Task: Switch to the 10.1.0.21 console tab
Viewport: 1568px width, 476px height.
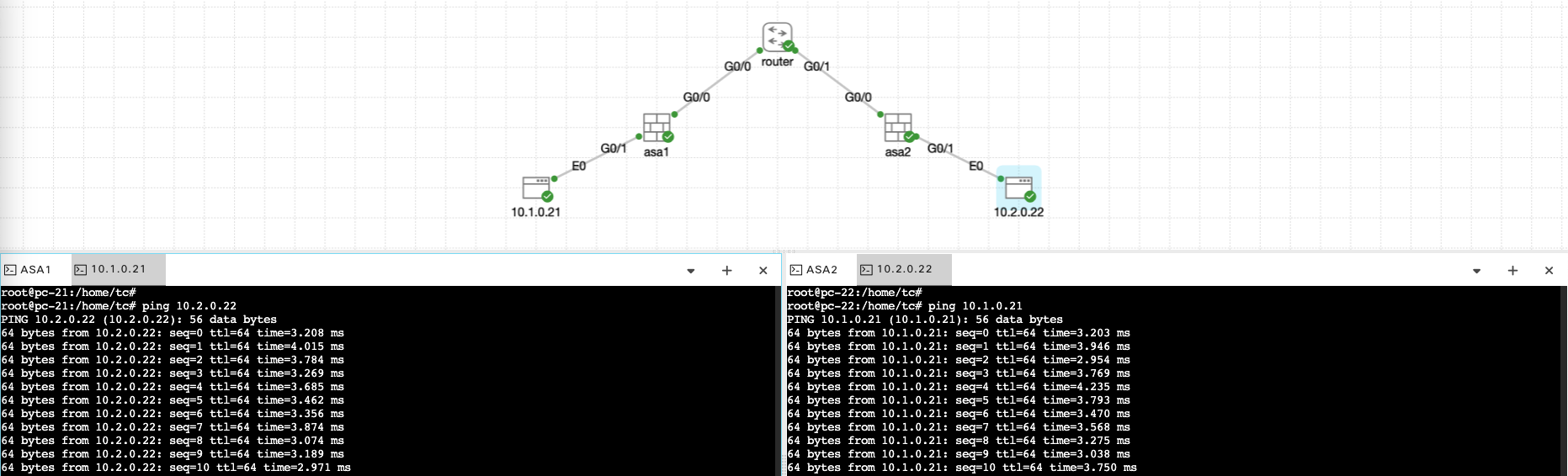Action: [x=118, y=270]
